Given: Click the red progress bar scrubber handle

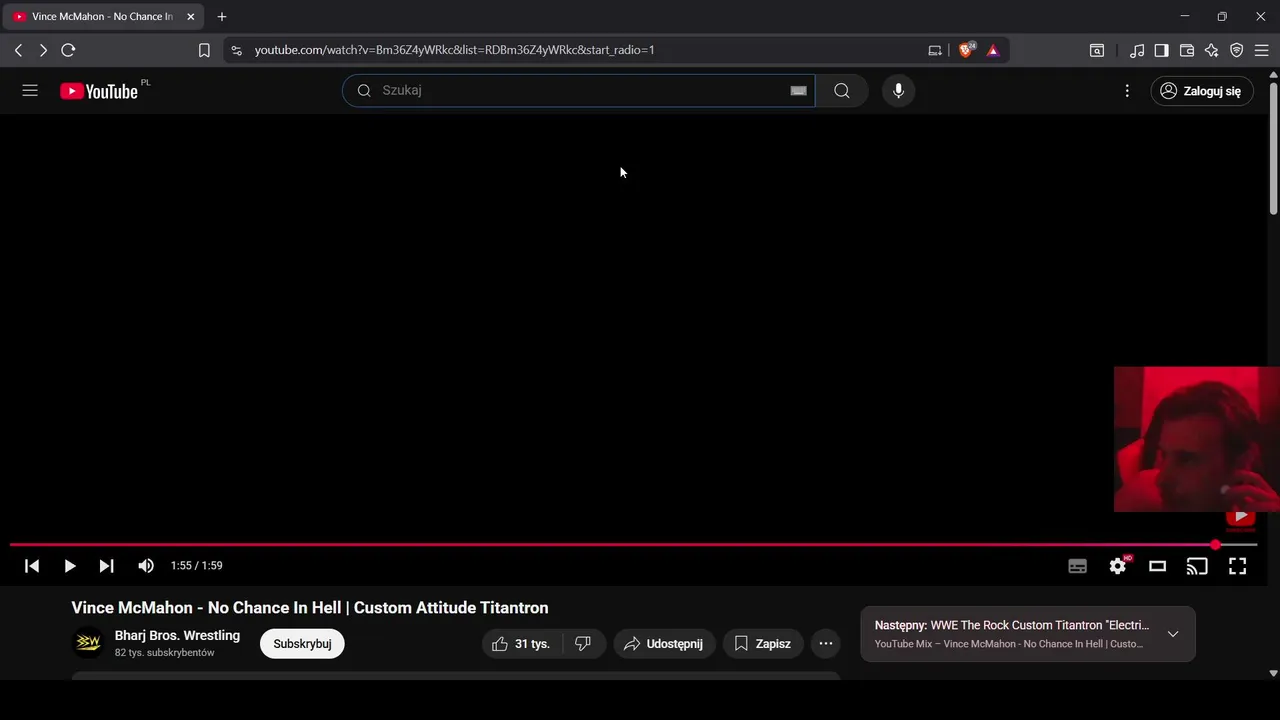Looking at the screenshot, I should tap(1215, 545).
